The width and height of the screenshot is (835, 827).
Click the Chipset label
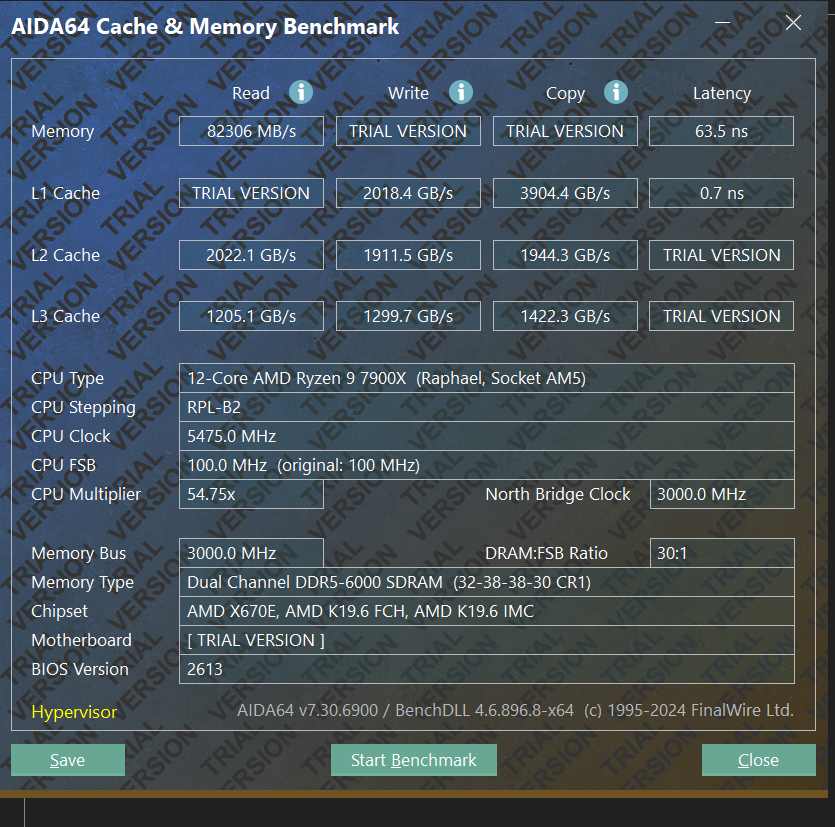(60, 612)
